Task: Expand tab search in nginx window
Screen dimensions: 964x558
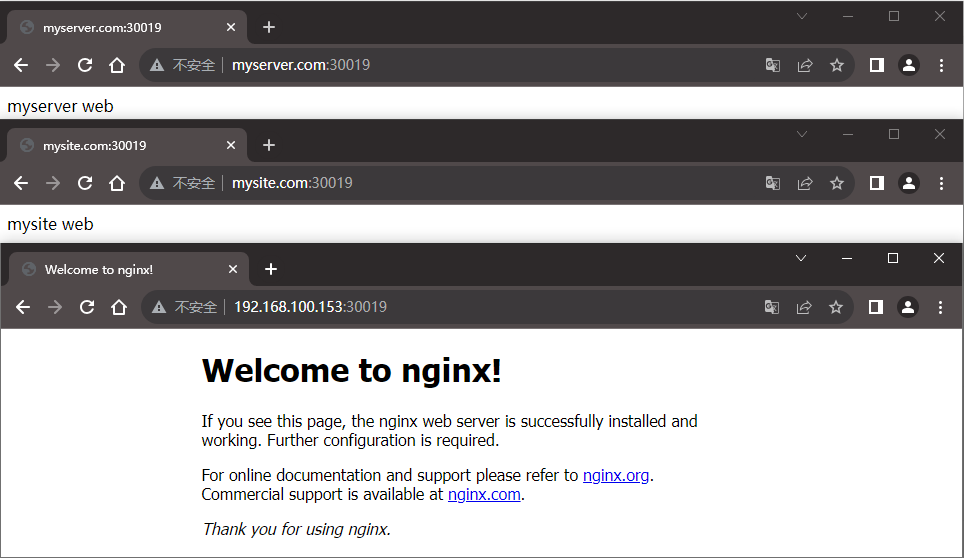Action: [800, 258]
